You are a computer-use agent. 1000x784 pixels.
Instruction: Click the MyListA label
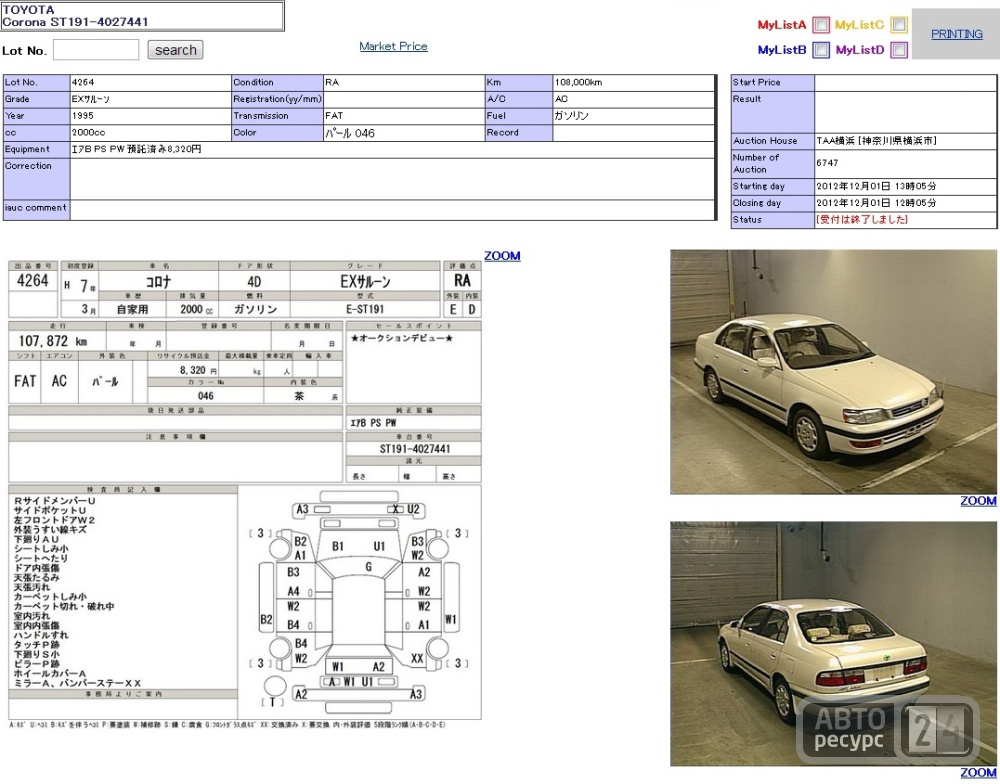coord(782,25)
